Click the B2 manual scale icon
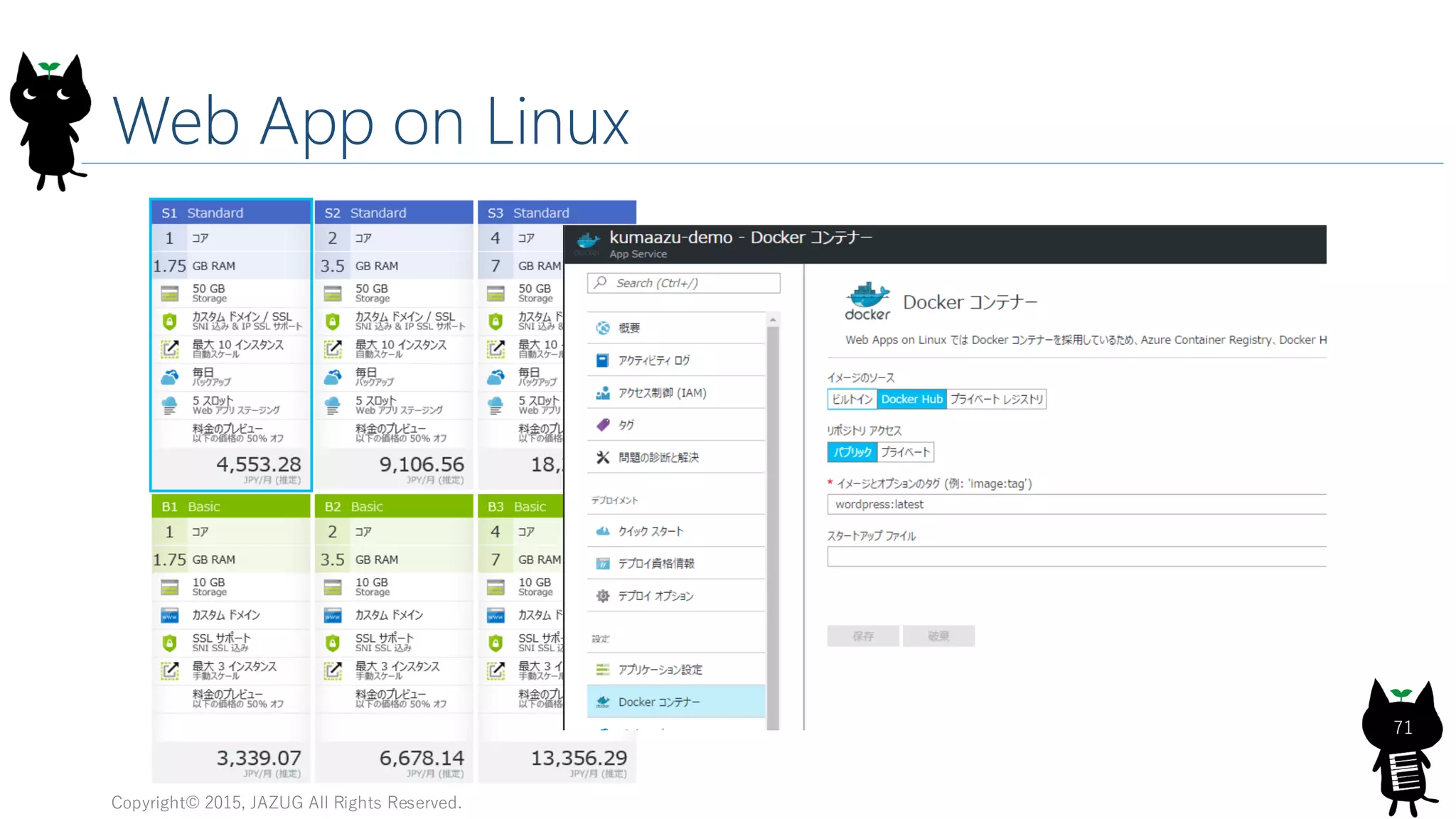This screenshot has height=819, width=1456. click(x=333, y=670)
